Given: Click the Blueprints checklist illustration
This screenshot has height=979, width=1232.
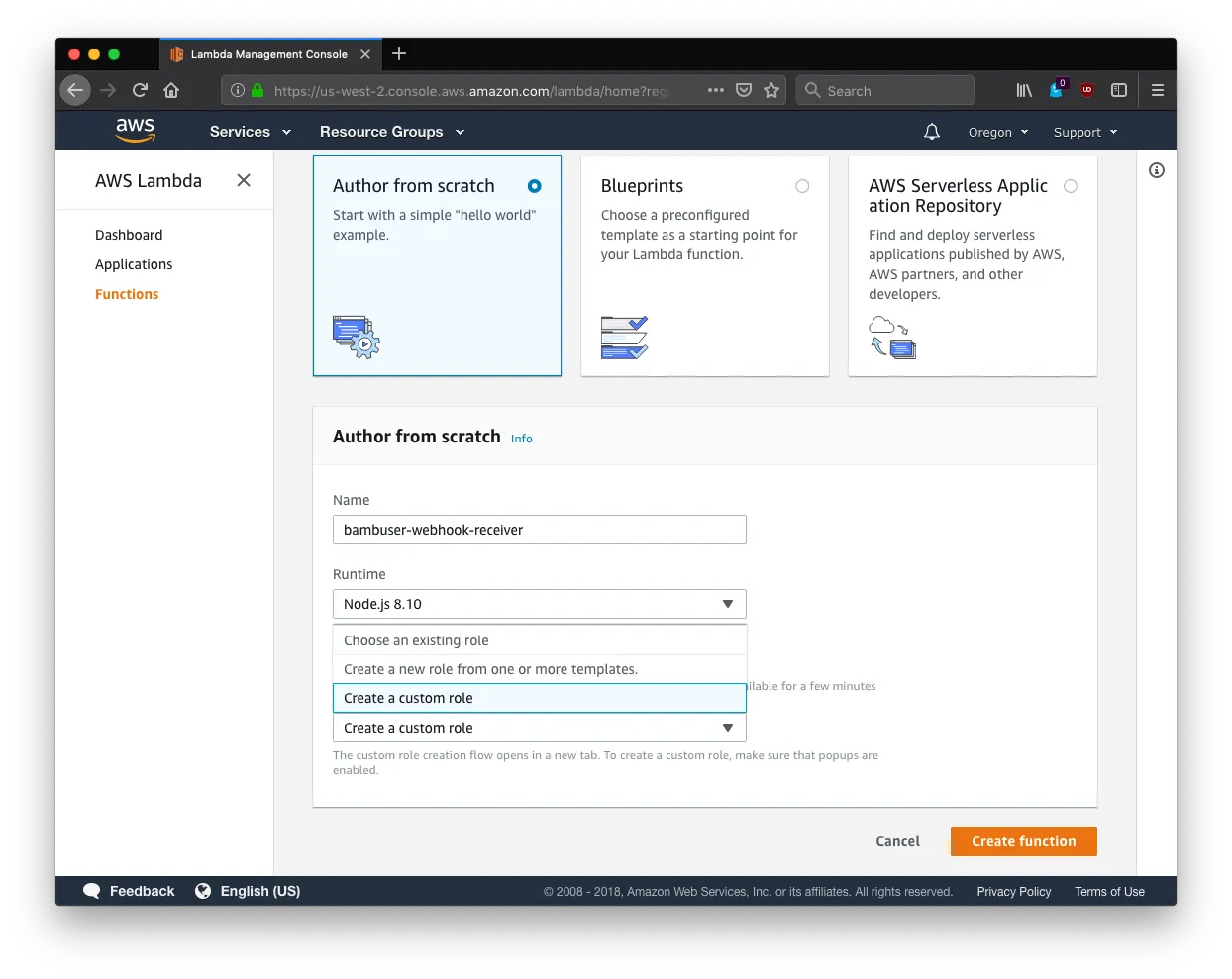Looking at the screenshot, I should [x=624, y=337].
